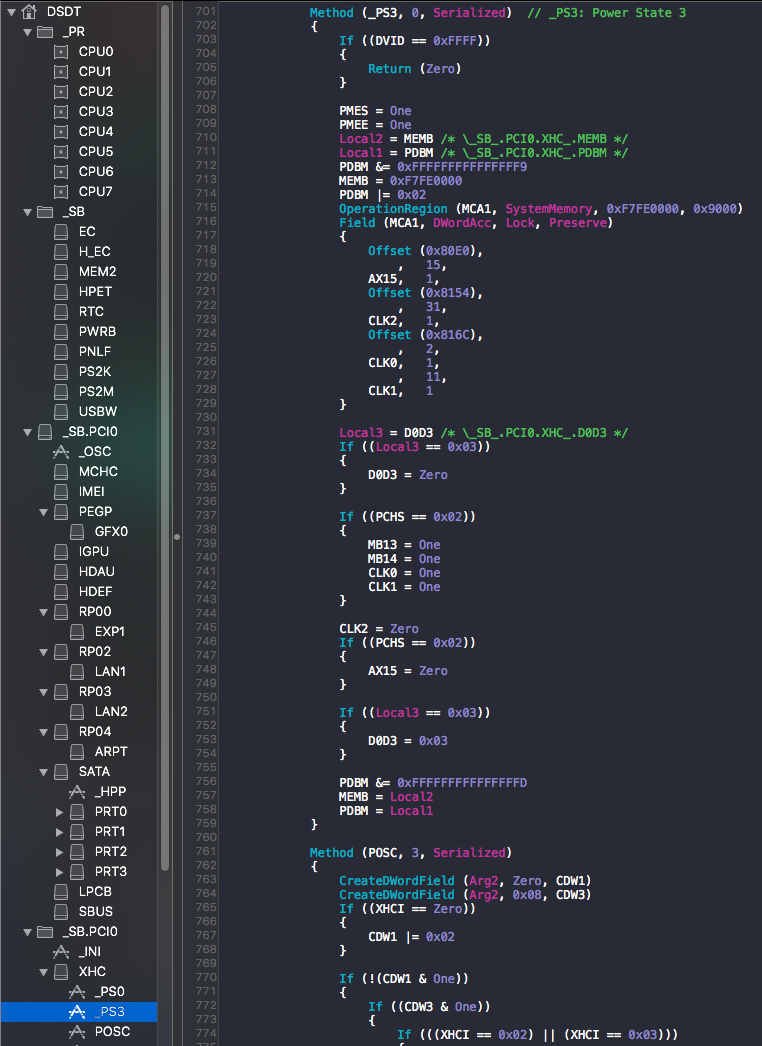Click the _OSC method icon
Screen dimensions: 762x1046
point(61,452)
